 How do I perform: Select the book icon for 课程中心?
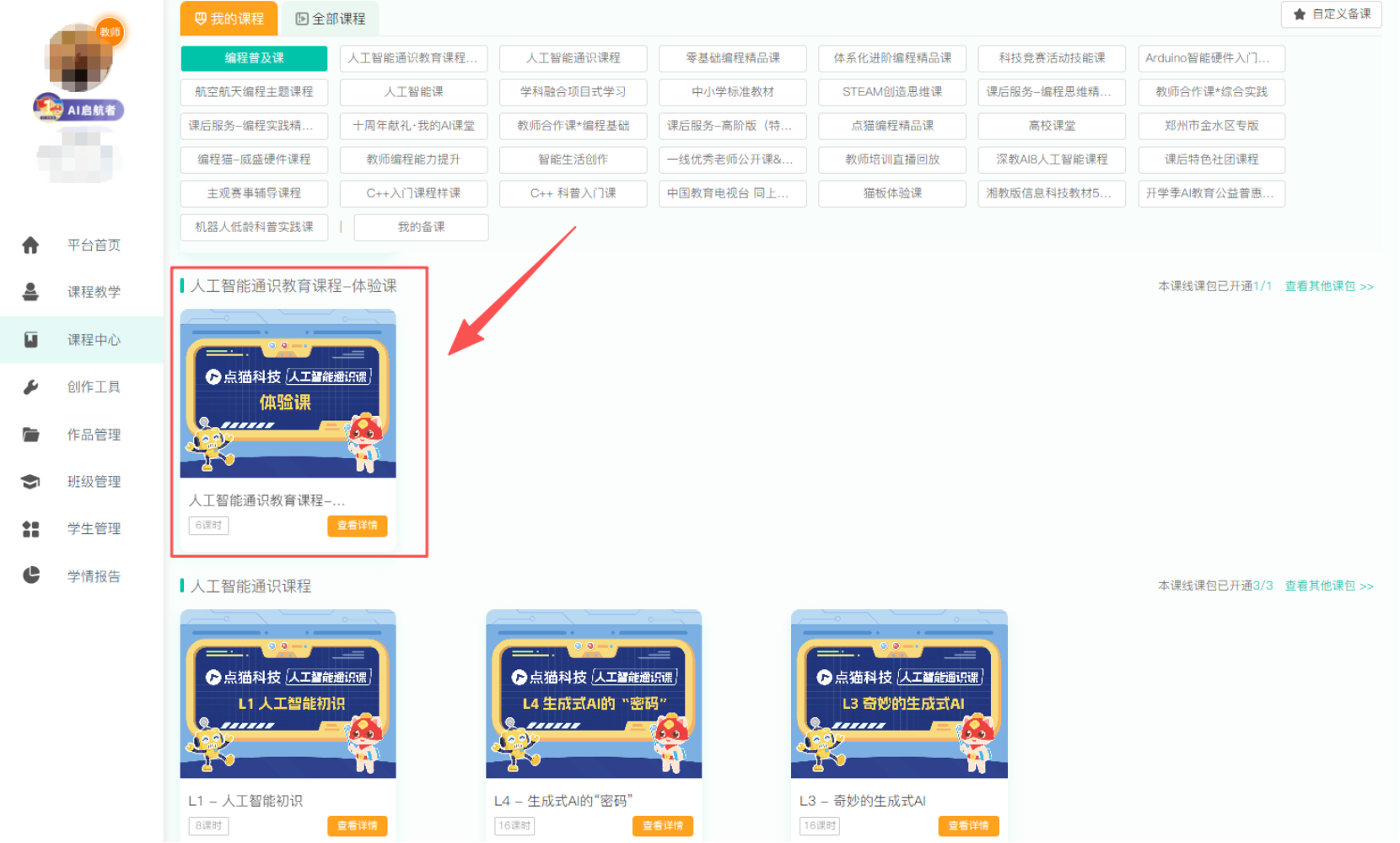tap(30, 339)
